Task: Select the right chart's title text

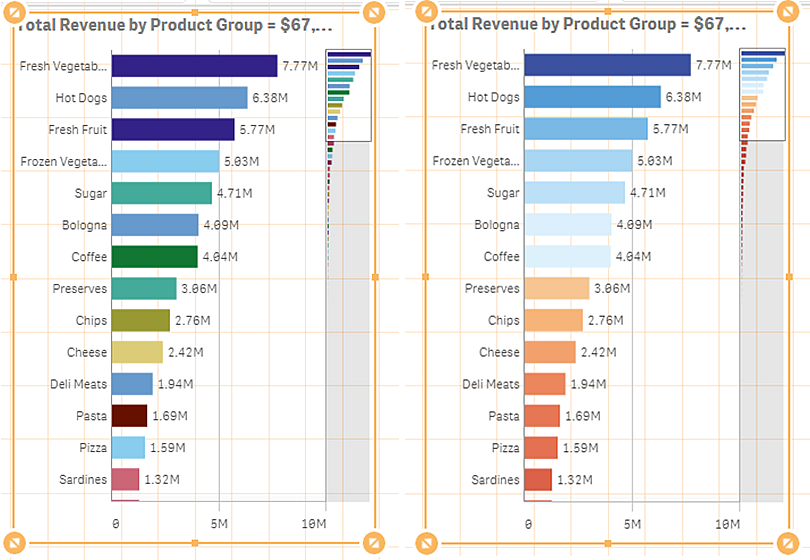Action: pyautogui.click(x=588, y=24)
